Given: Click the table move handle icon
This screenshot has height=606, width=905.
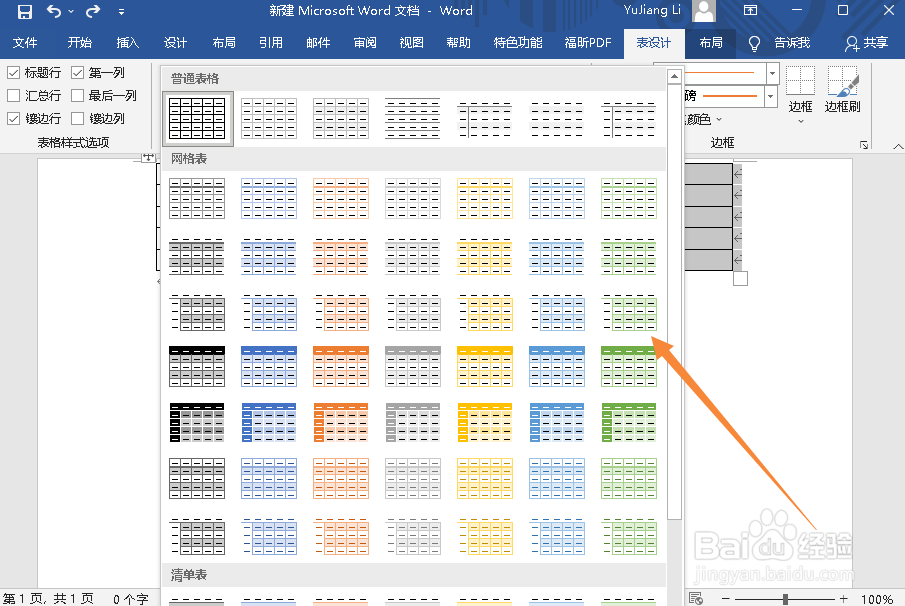Looking at the screenshot, I should pyautogui.click(x=148, y=157).
